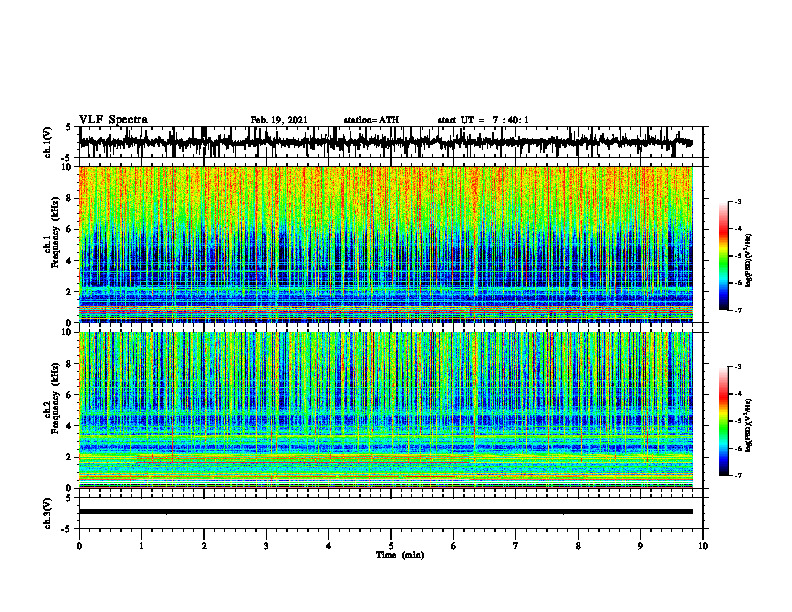Click the ch.1 colorbar log(PSD) unit label

pyautogui.click(x=749, y=260)
